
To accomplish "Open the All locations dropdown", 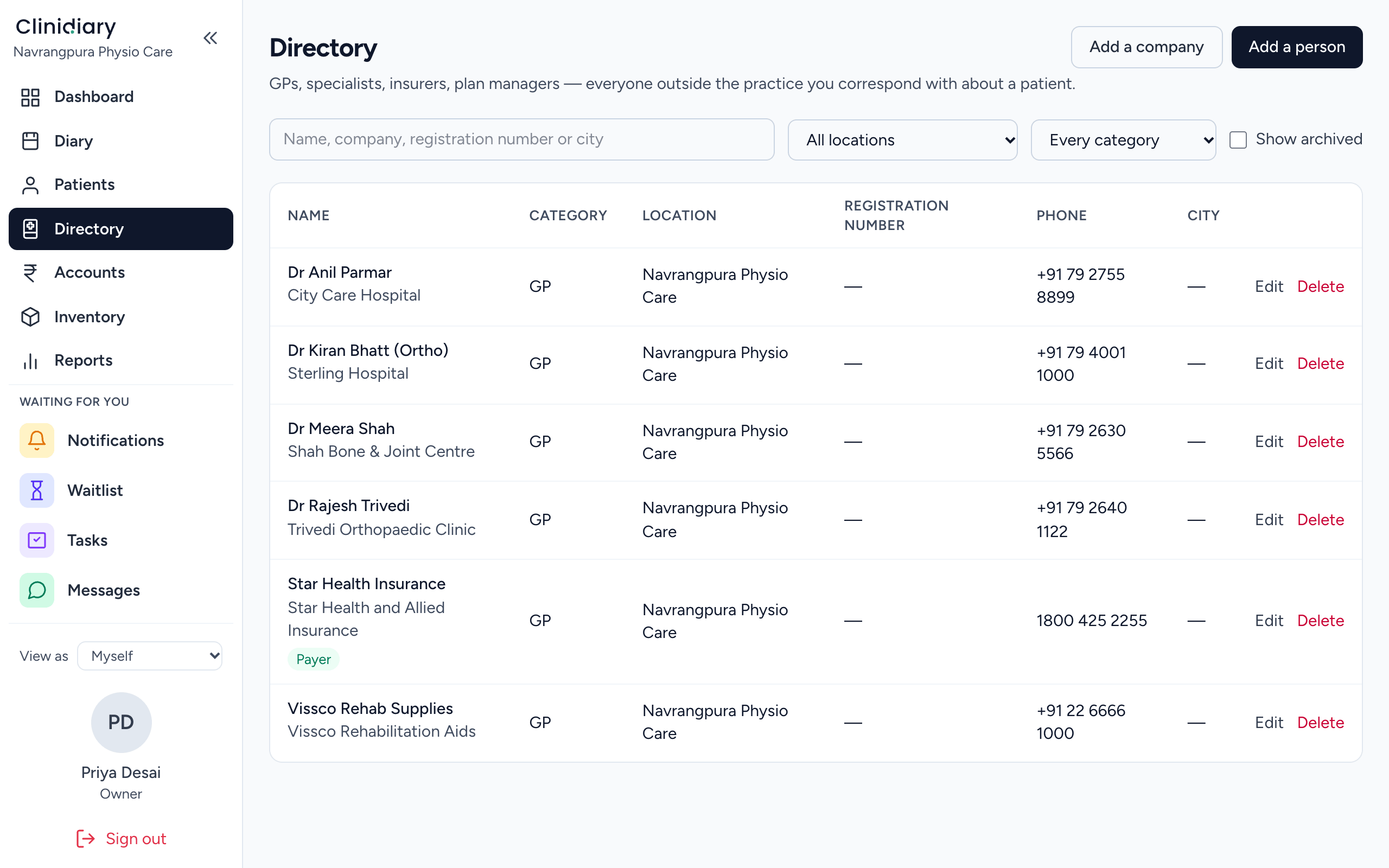I will point(902,139).
